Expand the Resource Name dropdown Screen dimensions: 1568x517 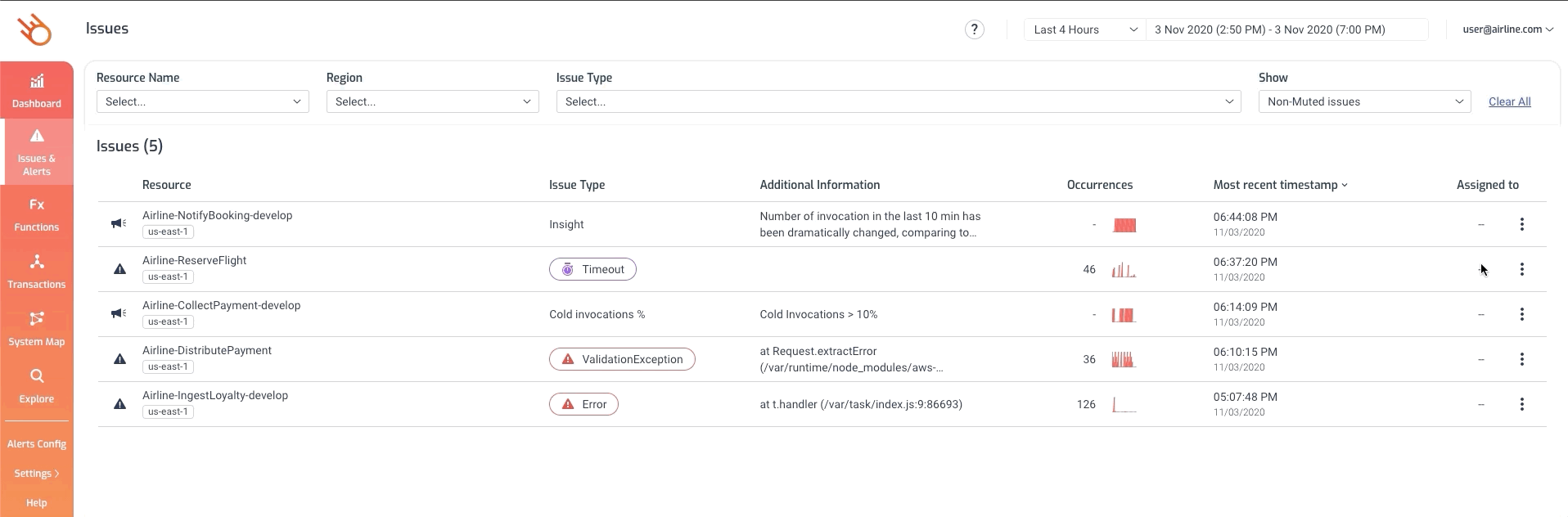[203, 101]
